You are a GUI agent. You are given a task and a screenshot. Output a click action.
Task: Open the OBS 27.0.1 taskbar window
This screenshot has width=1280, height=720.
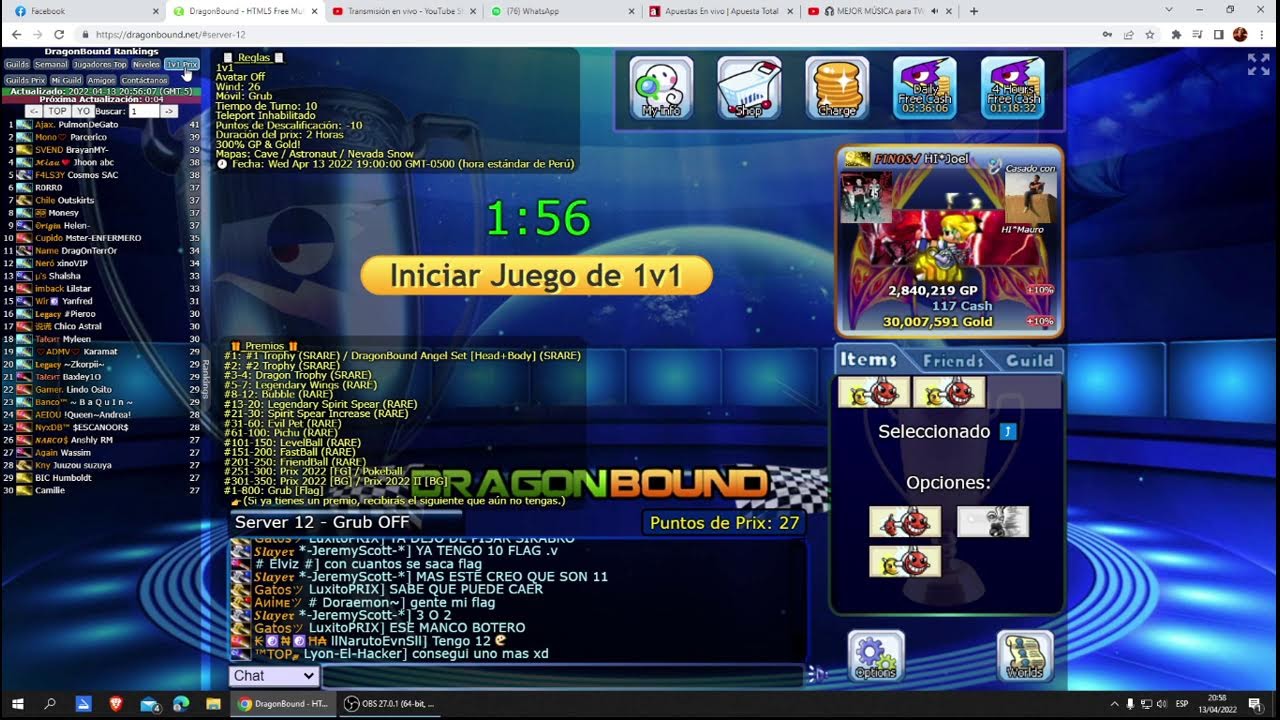(390, 704)
